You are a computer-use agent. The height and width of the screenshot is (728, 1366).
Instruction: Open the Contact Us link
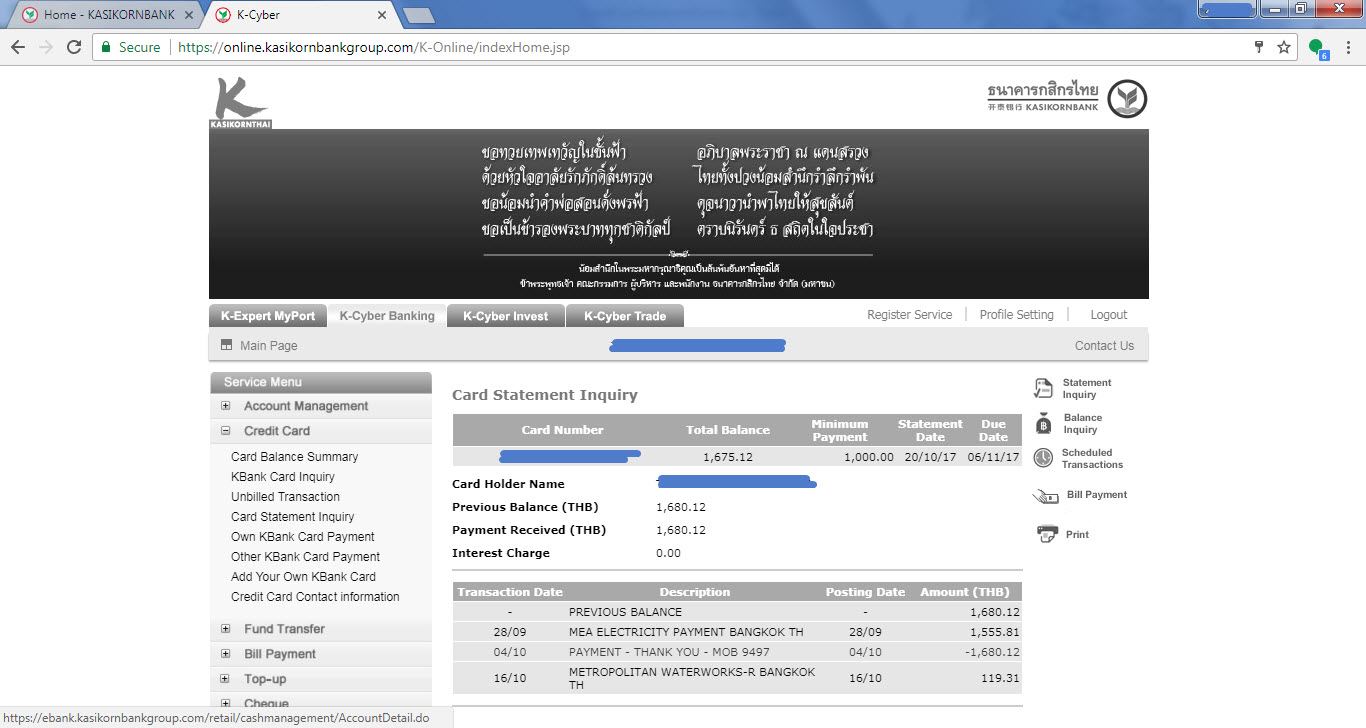coord(1104,346)
